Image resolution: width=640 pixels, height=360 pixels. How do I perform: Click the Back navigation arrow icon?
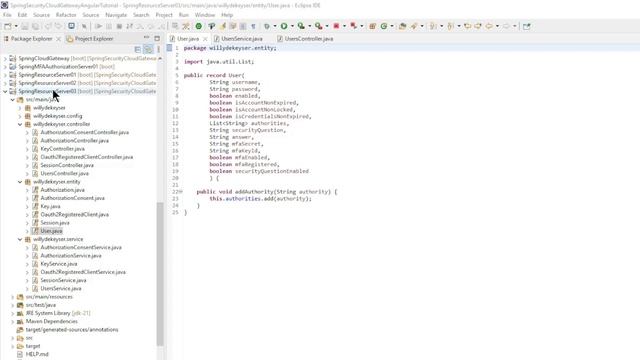pos(489,26)
